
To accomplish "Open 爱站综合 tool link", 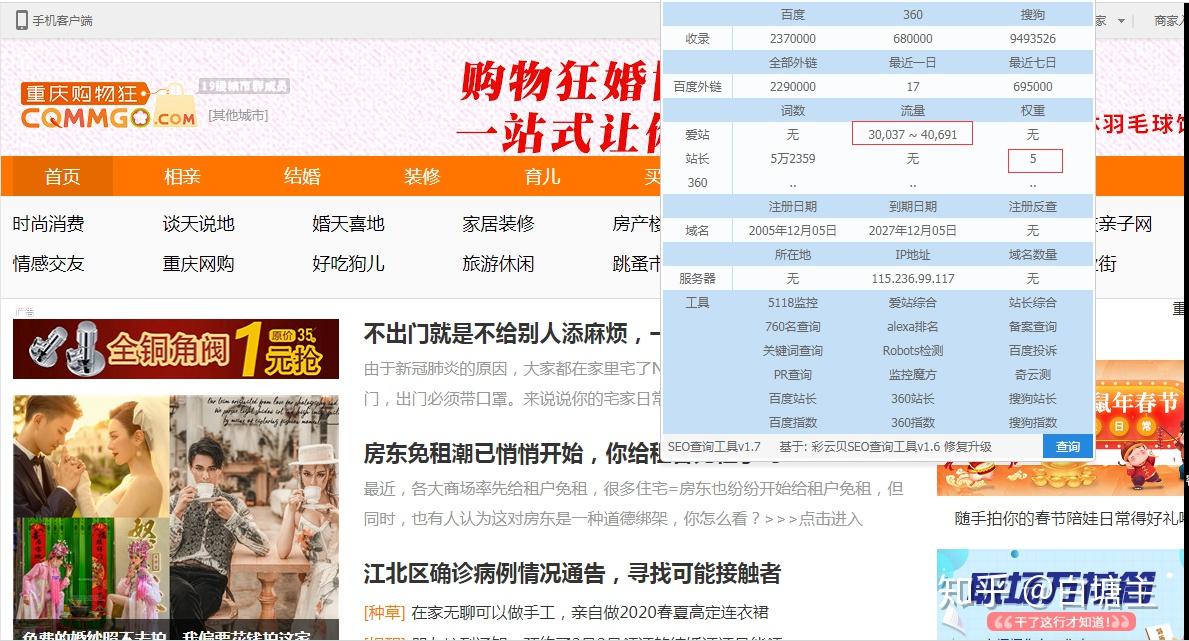I will [x=912, y=303].
